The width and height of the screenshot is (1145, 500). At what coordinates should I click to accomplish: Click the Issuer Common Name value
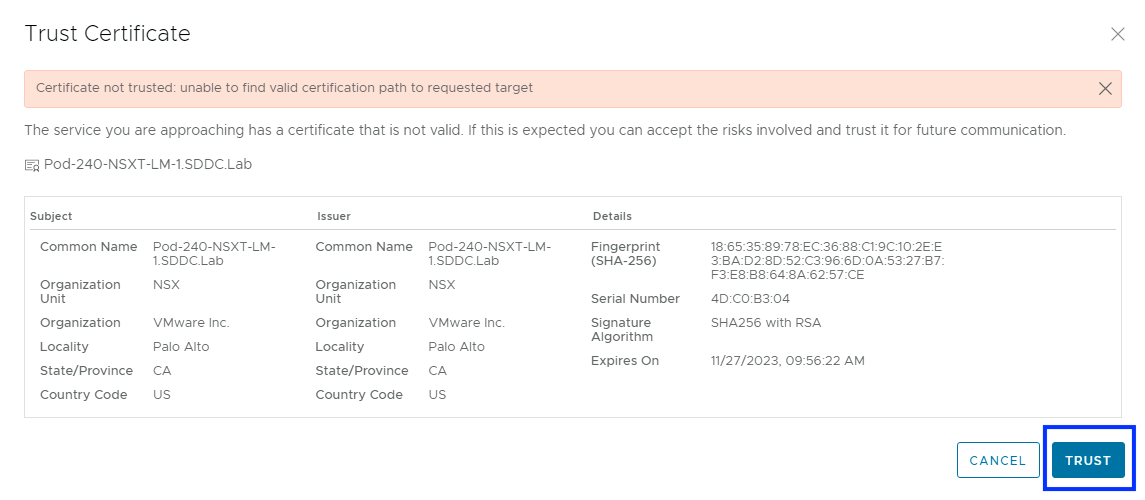click(489, 253)
